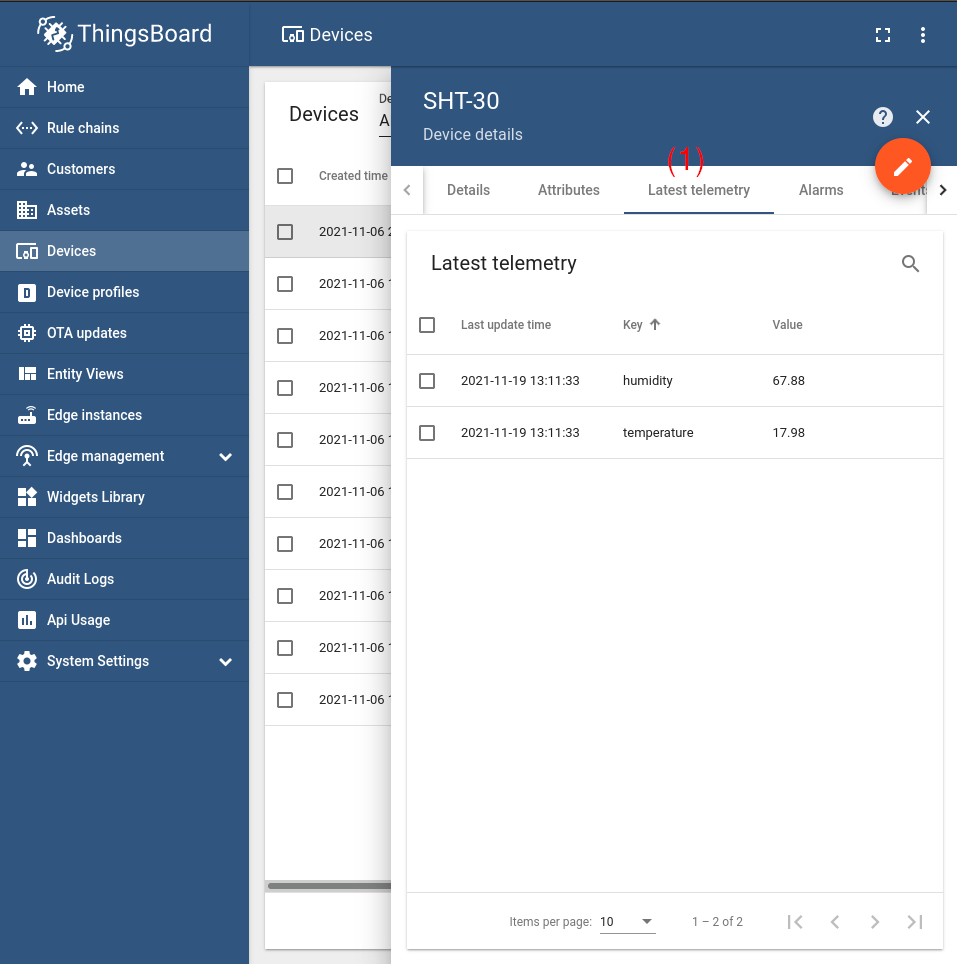
Task: Open Audit Logs in sidebar
Action: pyautogui.click(x=80, y=579)
